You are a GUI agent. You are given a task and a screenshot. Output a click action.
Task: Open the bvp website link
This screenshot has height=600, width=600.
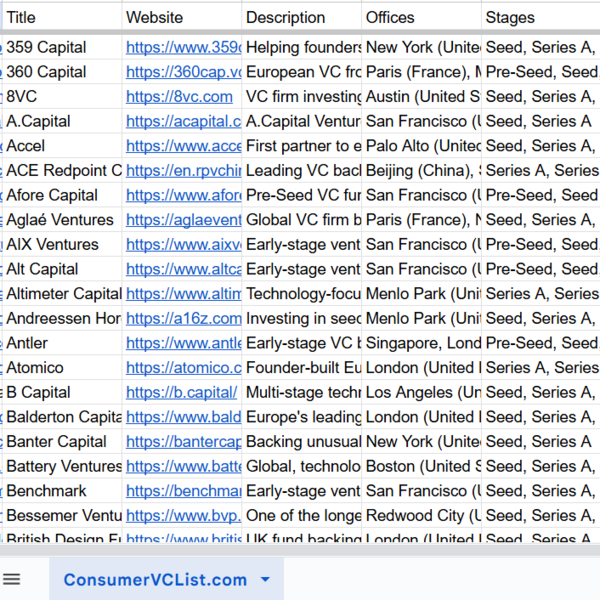[x=184, y=515]
